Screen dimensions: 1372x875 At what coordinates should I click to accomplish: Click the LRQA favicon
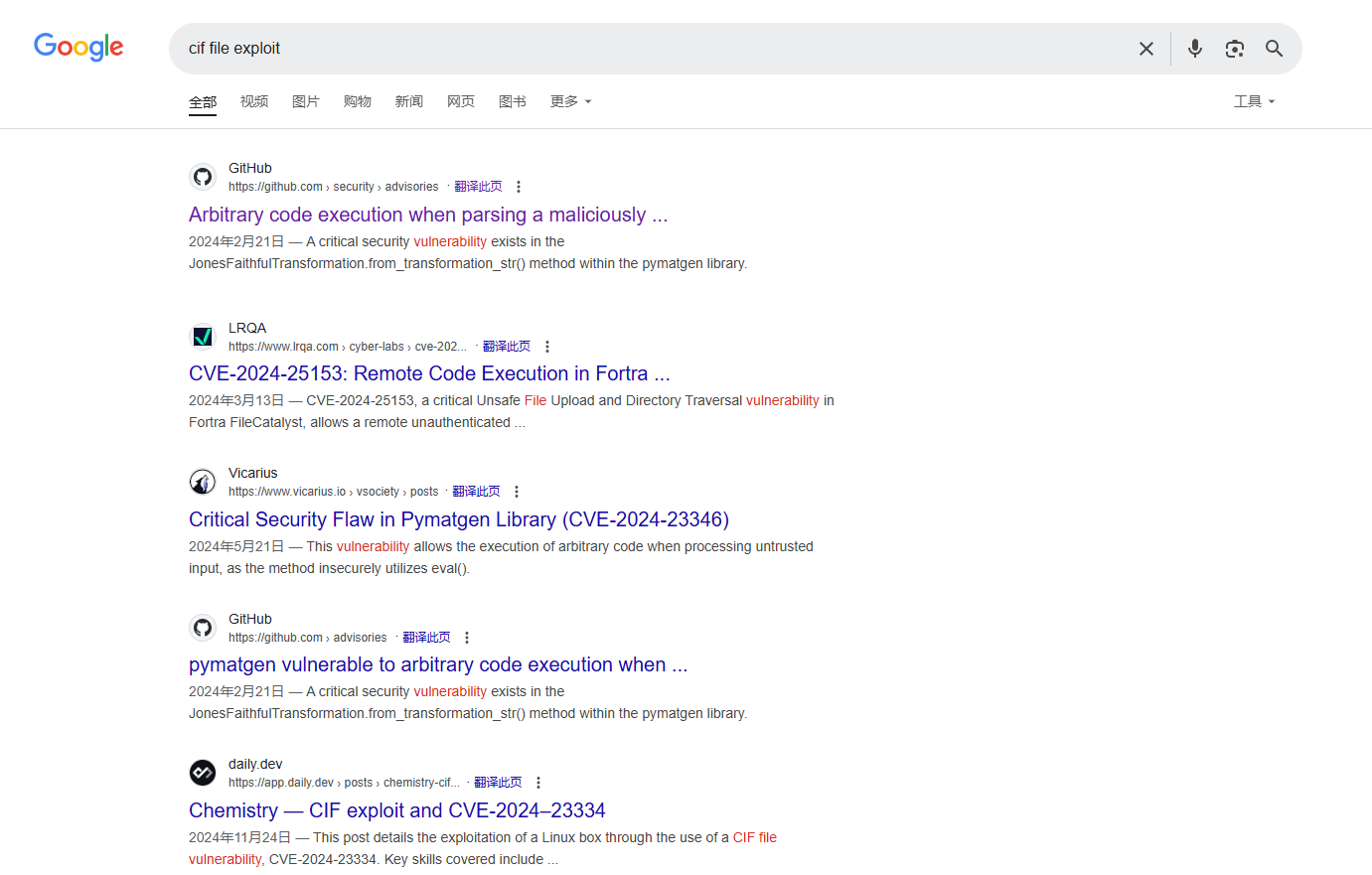click(203, 337)
